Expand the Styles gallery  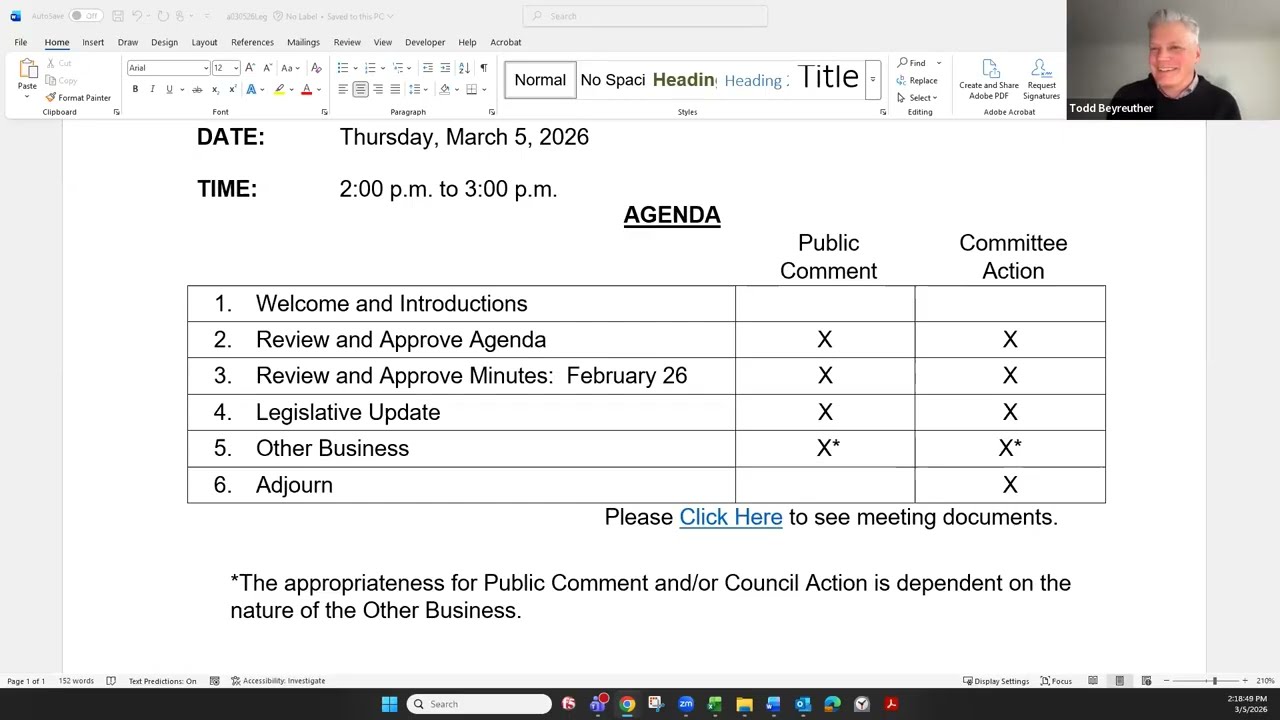pos(872,80)
